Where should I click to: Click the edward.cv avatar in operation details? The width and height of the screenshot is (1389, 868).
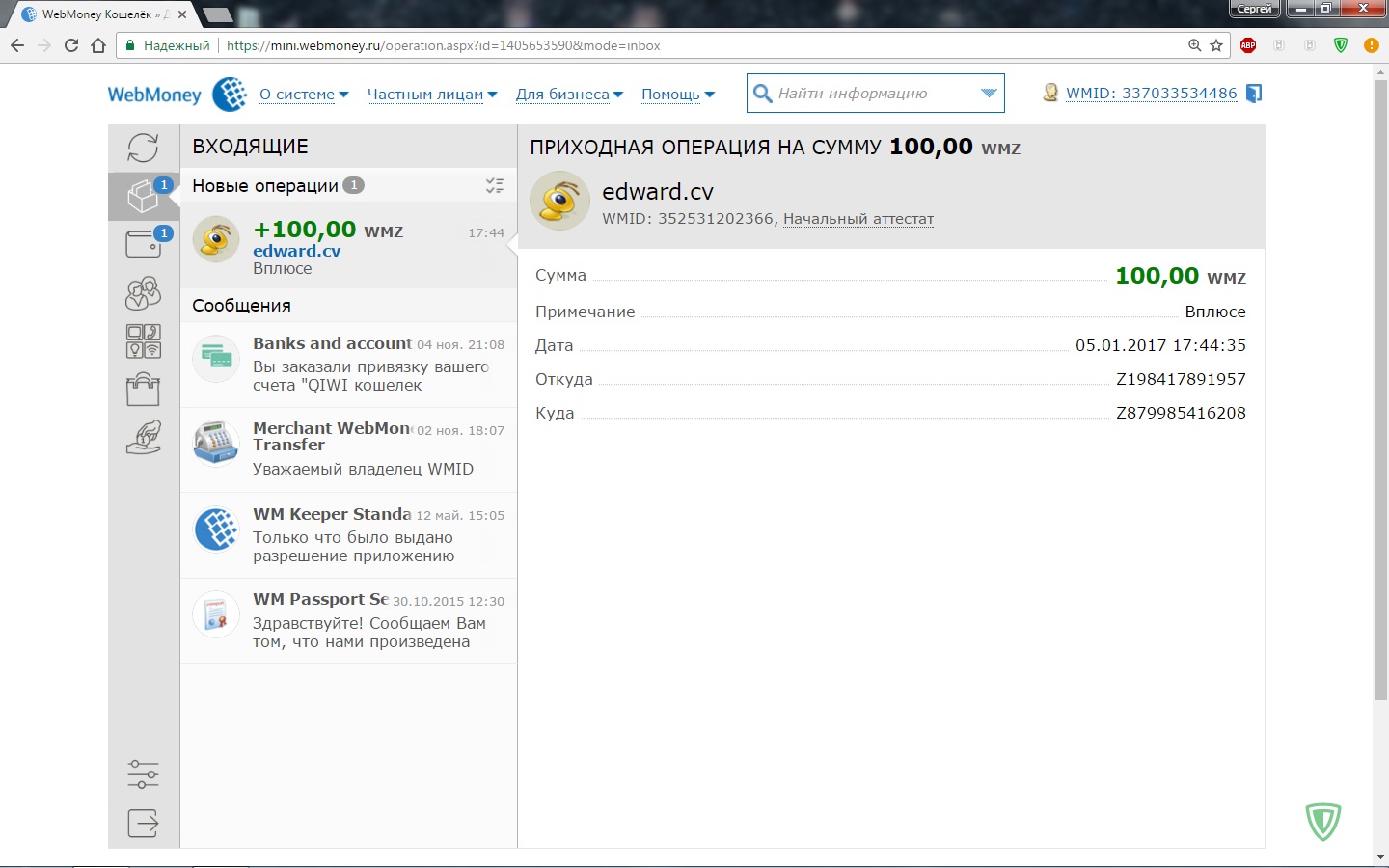pos(559,201)
